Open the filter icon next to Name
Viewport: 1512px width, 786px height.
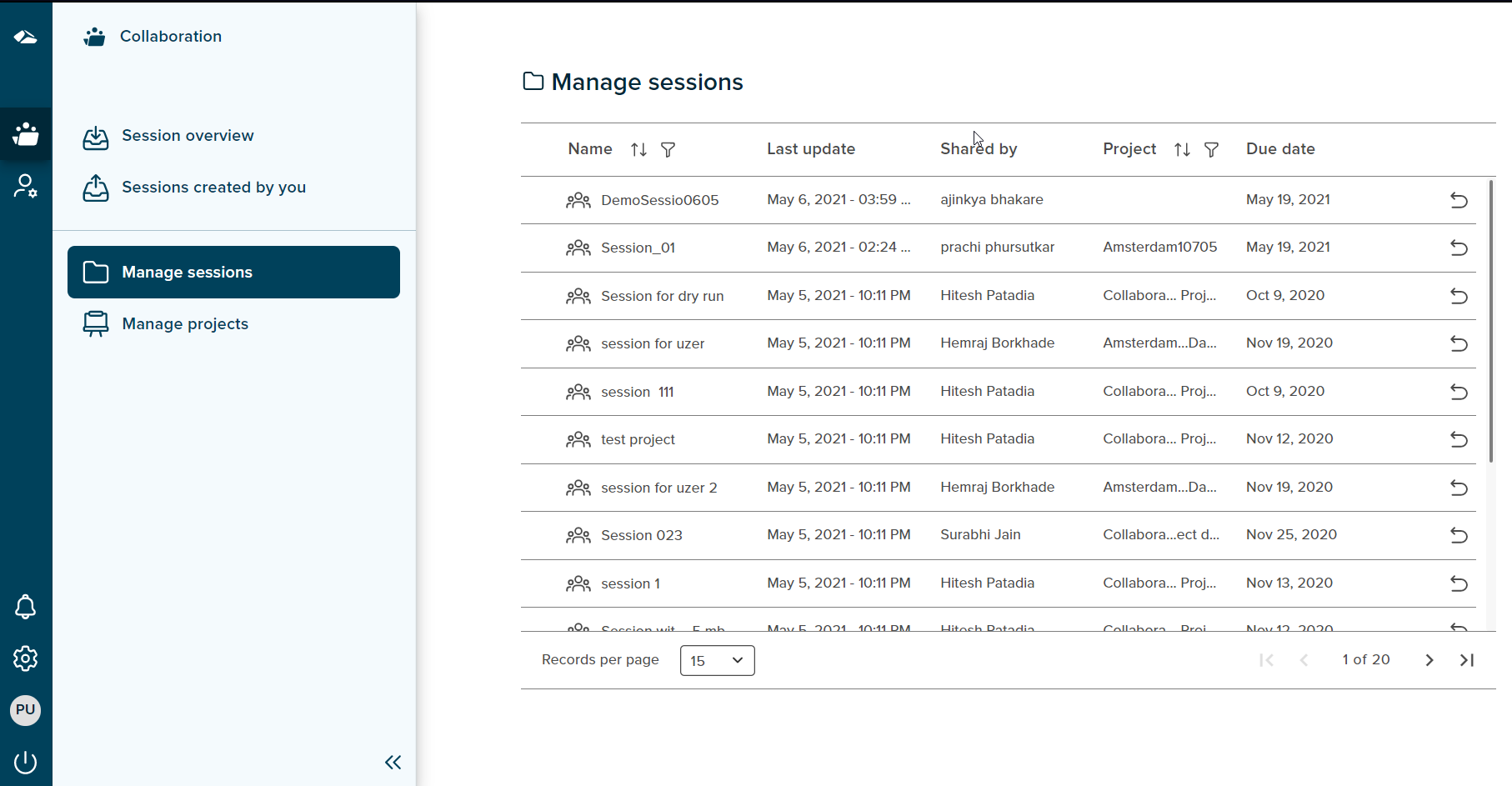(669, 150)
